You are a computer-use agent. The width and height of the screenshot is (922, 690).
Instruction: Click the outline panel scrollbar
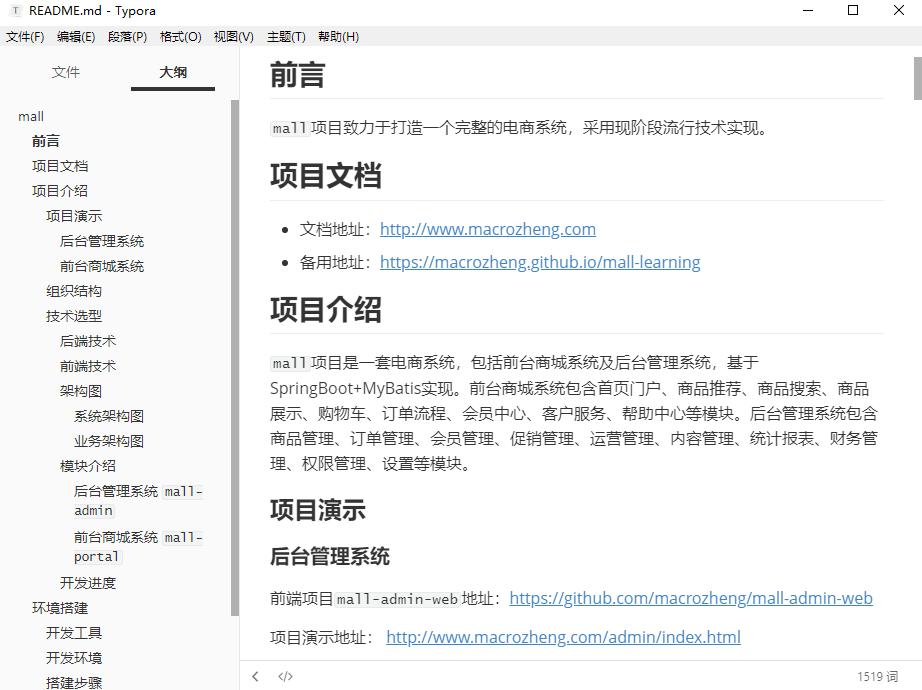[235, 358]
